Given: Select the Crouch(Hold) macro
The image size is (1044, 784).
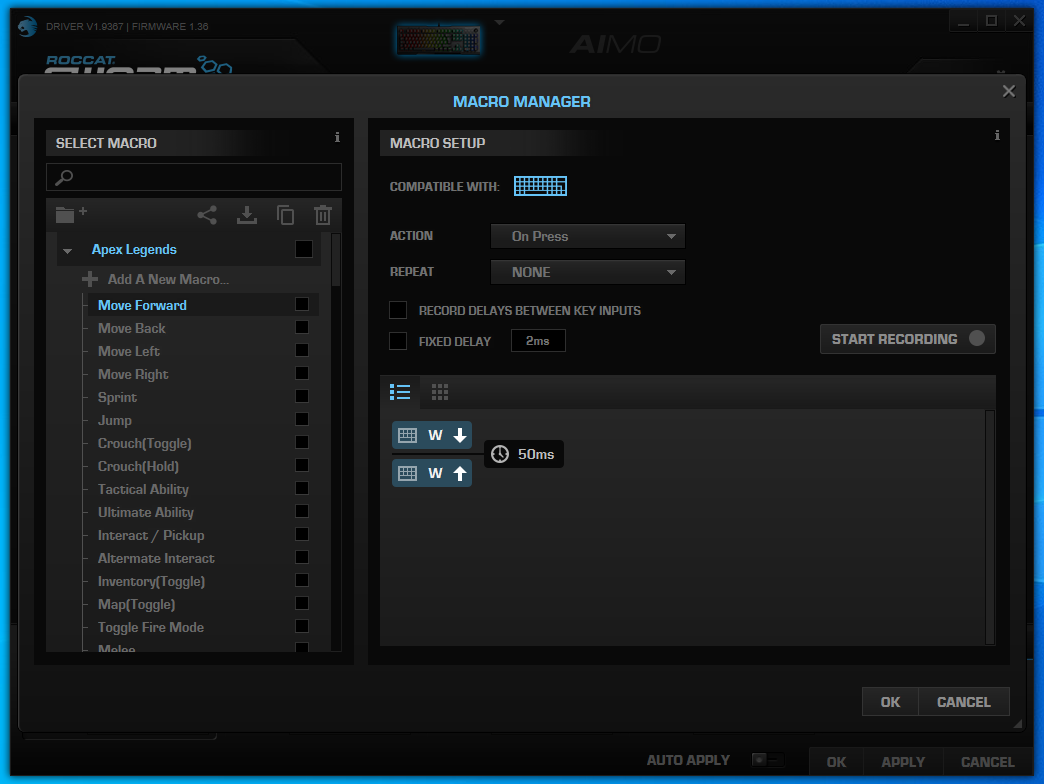Looking at the screenshot, I should point(138,467).
